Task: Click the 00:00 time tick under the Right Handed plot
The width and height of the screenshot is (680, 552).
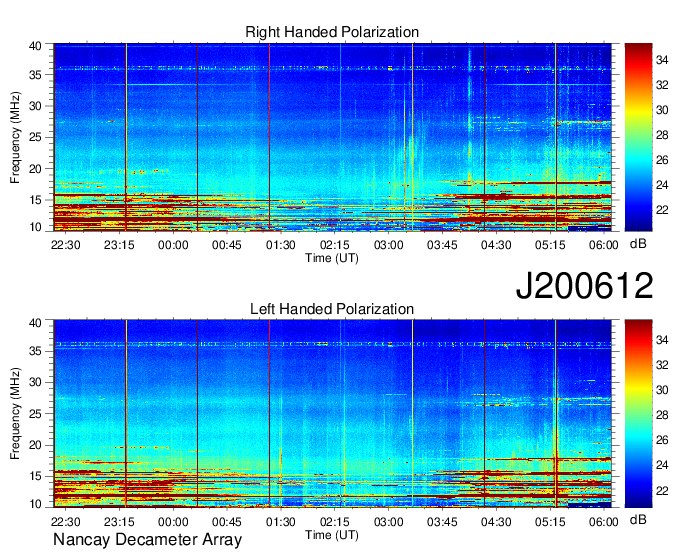Action: (173, 245)
